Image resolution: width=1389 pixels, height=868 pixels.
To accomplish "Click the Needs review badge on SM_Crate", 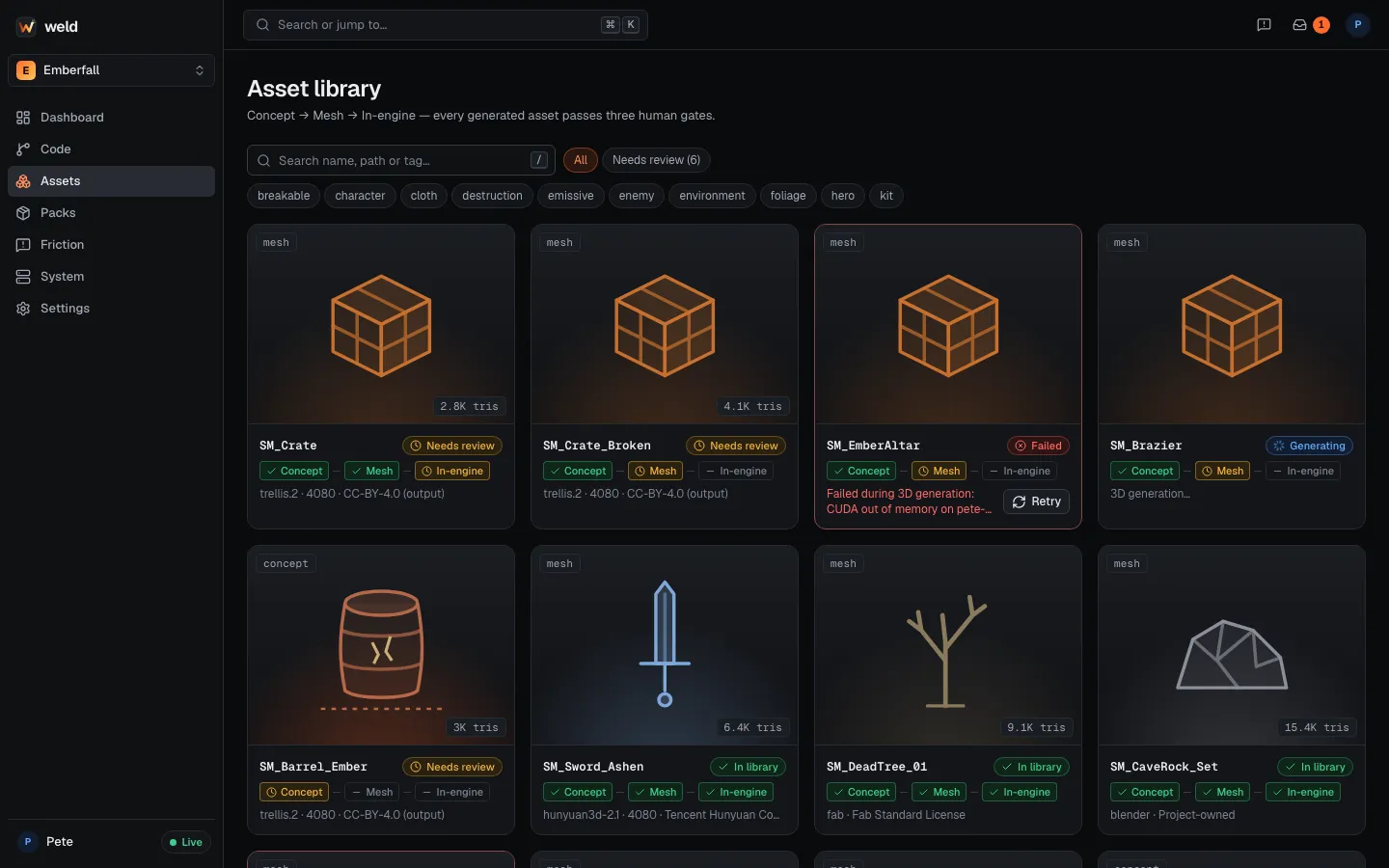I will click(x=452, y=446).
